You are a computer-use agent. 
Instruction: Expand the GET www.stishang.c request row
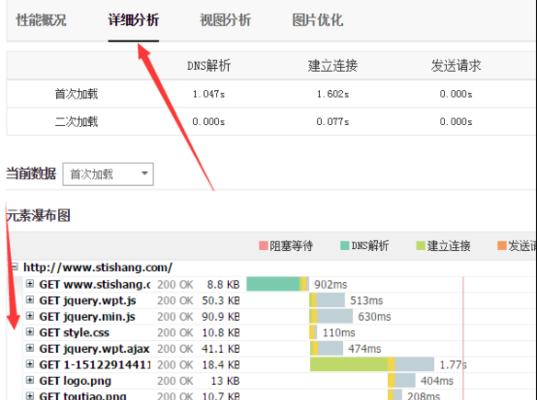[30, 284]
